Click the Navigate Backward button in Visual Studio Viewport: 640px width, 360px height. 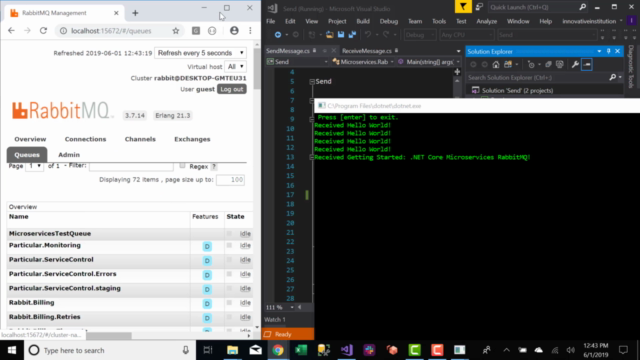[278, 35]
